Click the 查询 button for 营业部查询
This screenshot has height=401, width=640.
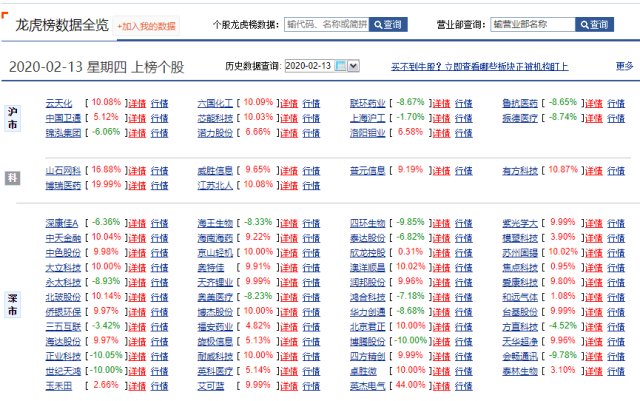594,25
